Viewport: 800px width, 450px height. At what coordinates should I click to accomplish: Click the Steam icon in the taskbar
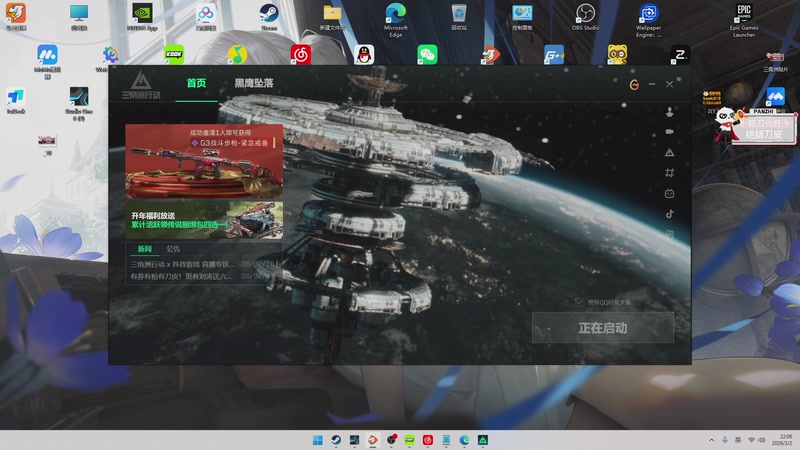336,440
